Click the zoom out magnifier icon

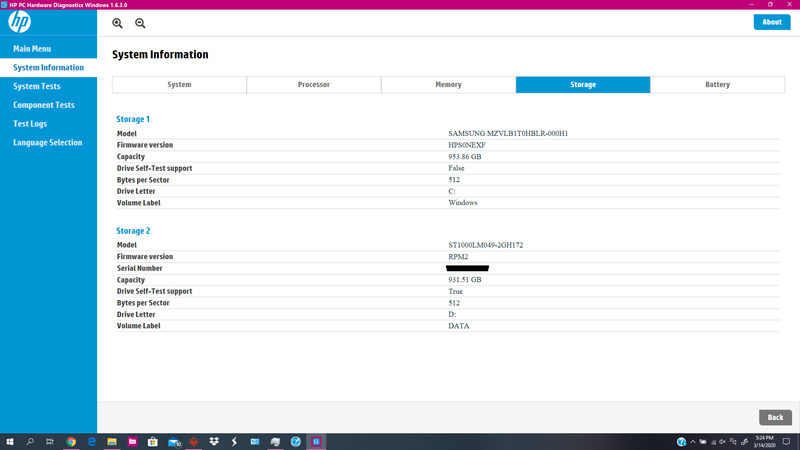point(140,23)
